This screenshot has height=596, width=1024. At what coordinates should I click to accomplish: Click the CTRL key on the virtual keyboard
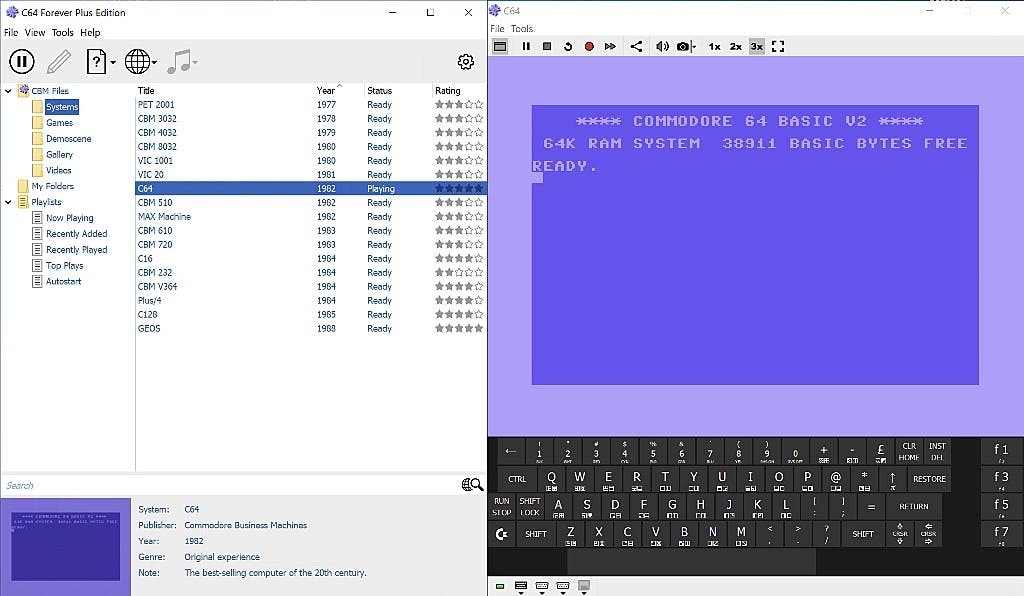517,478
